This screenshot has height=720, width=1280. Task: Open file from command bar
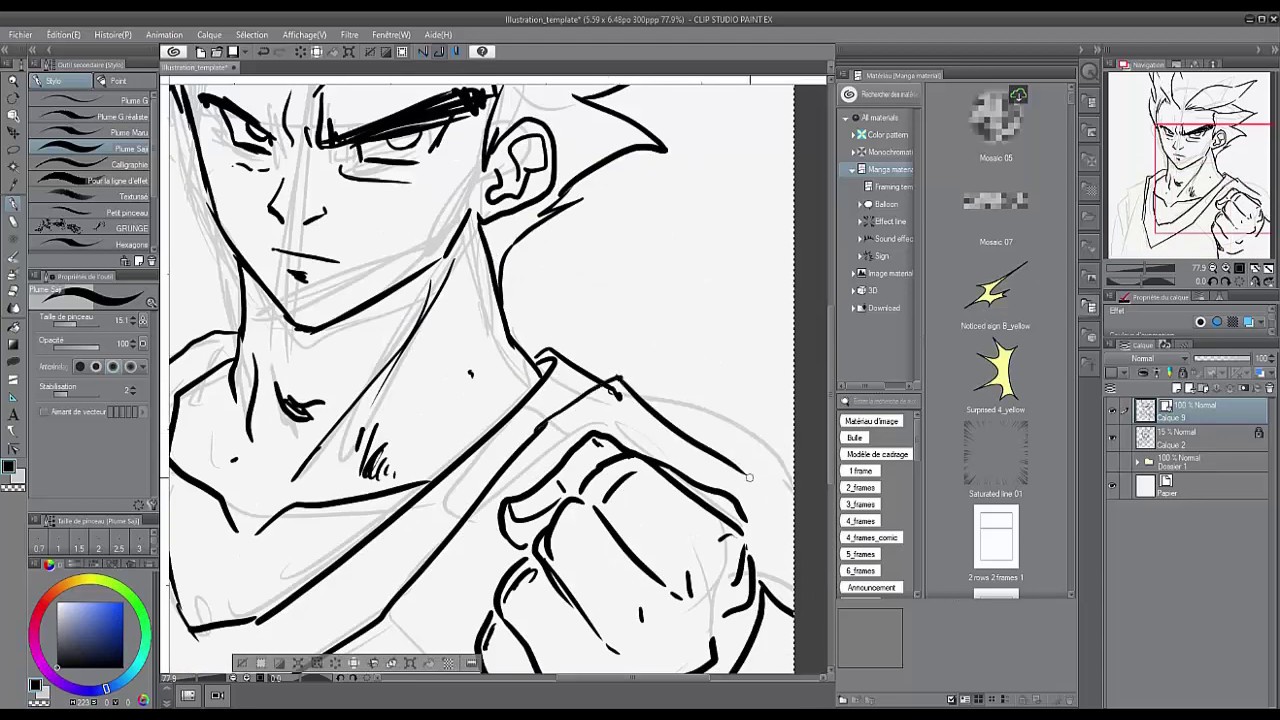[217, 52]
